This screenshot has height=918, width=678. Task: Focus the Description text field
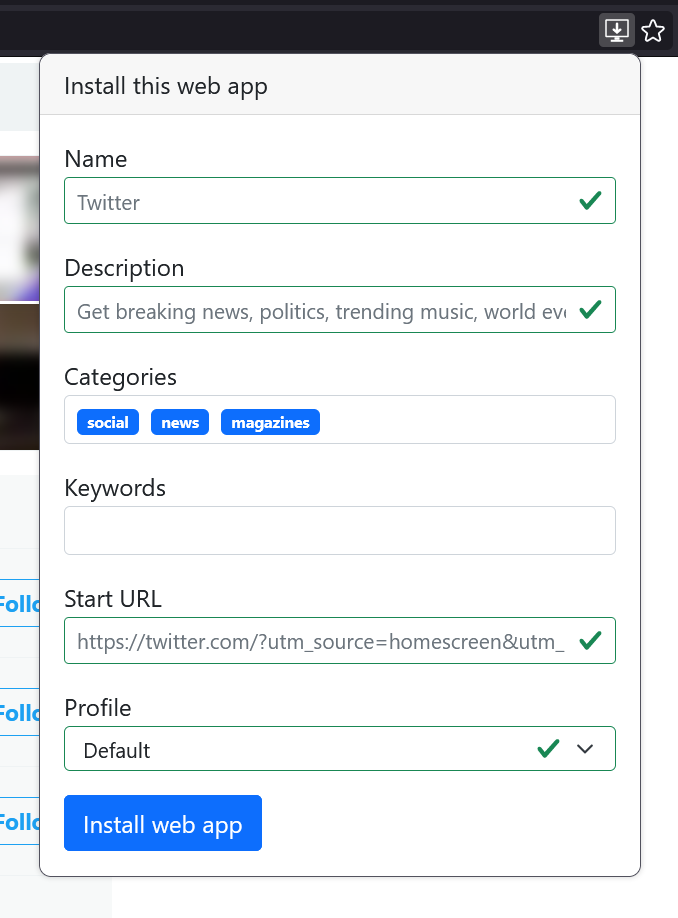click(320, 311)
